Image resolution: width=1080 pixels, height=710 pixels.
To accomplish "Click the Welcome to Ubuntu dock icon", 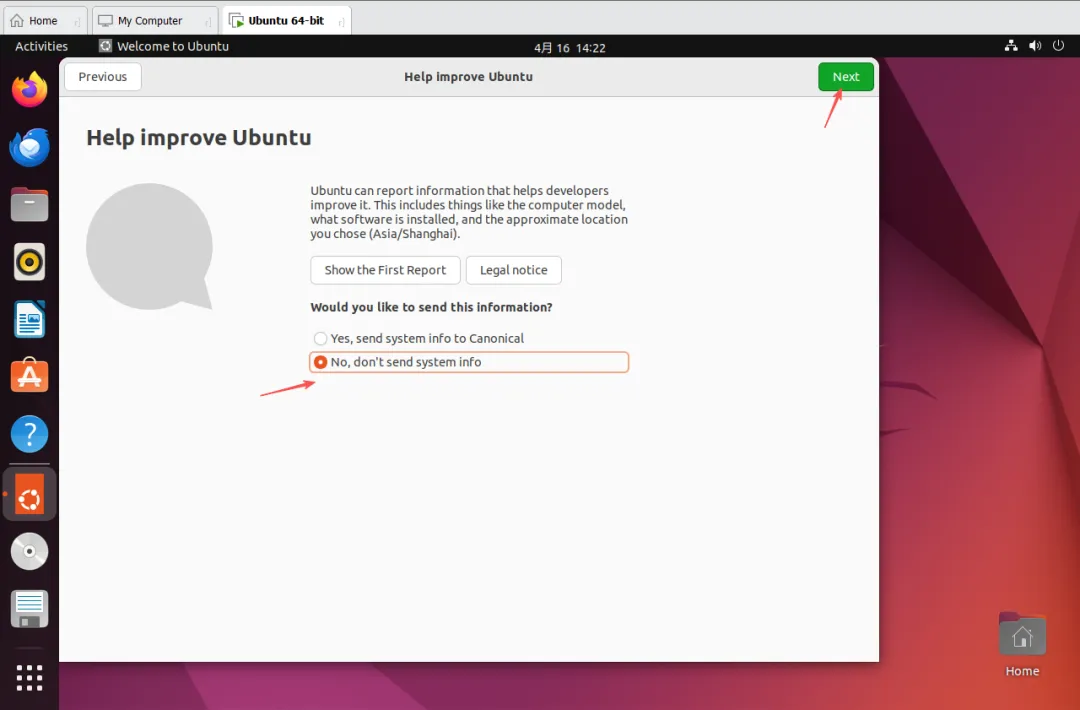I will pos(30,494).
